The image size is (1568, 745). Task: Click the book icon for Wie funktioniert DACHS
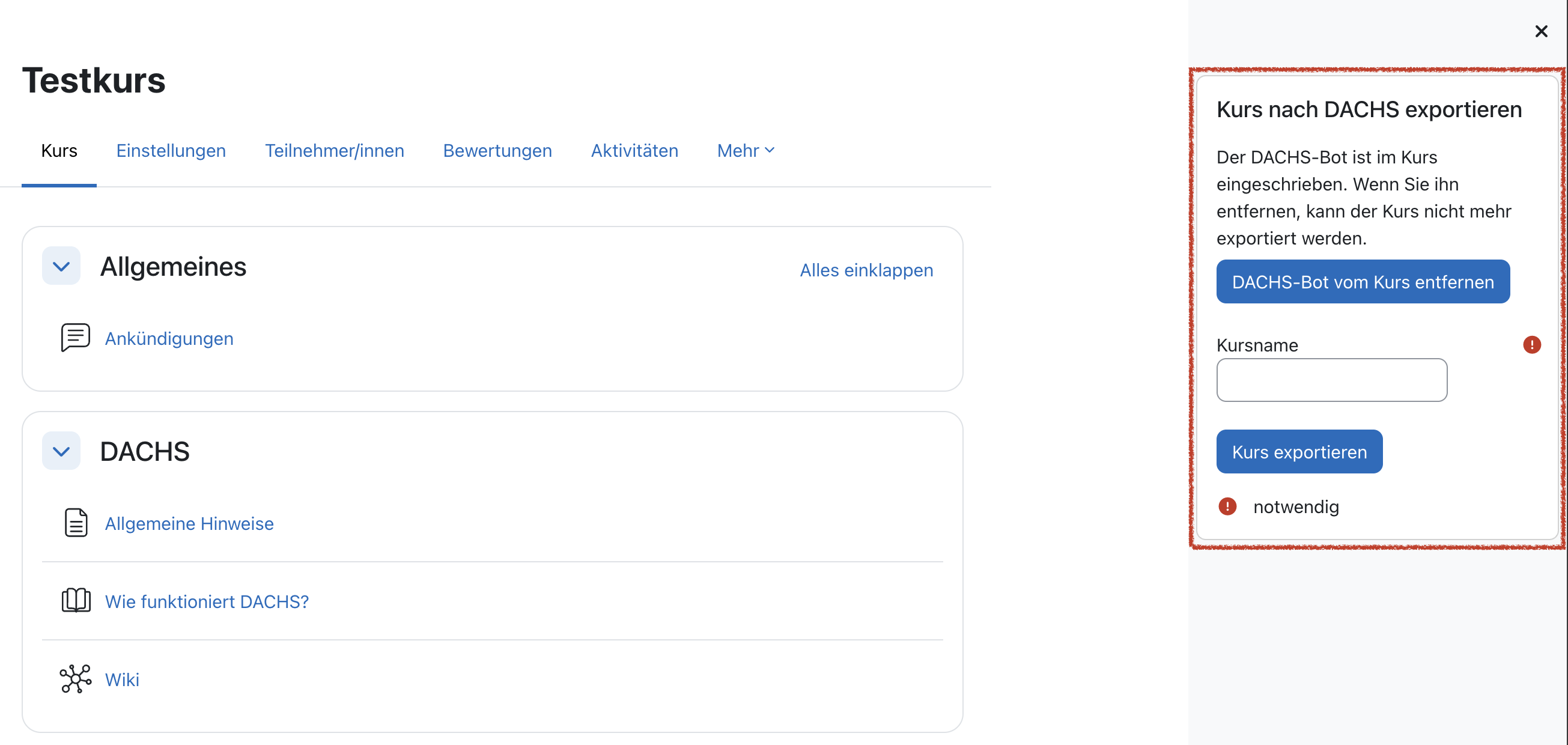(76, 601)
